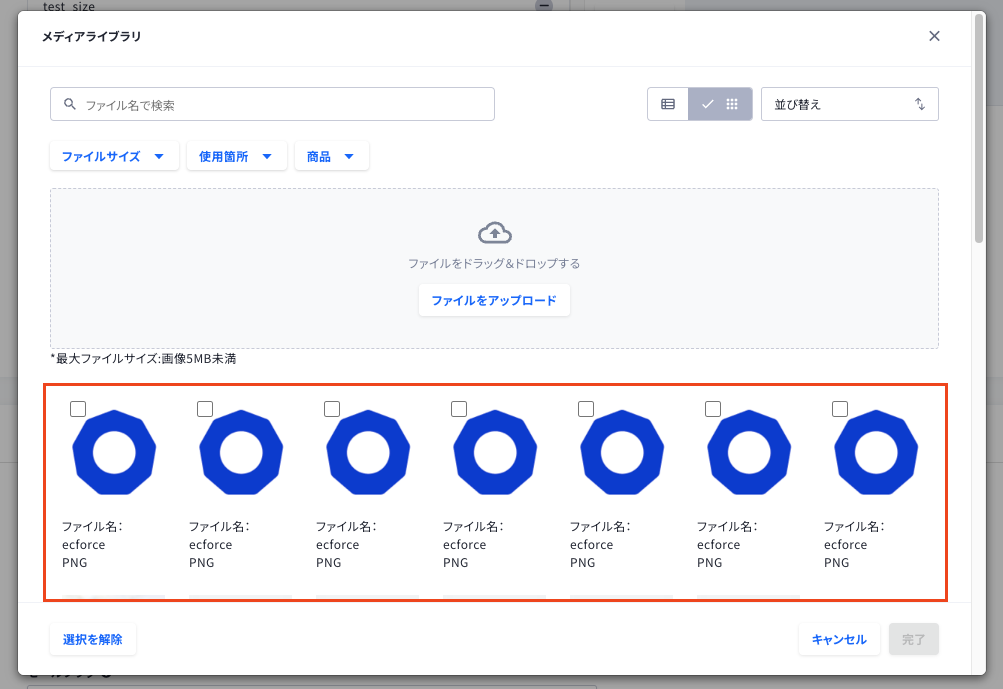Check the last ecforce image checkbox
The image size is (1003, 689).
(840, 409)
